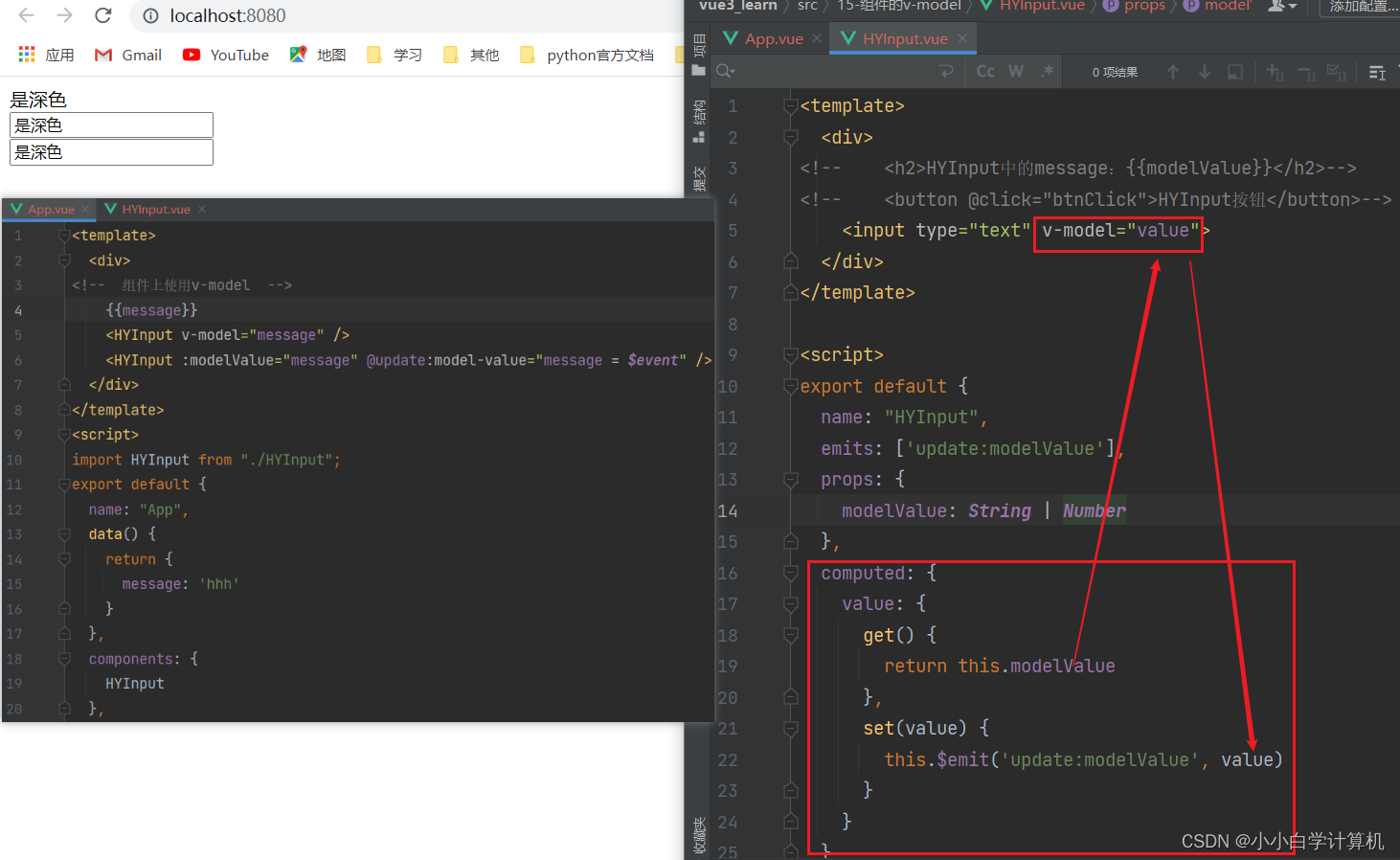This screenshot has height=860, width=1400.
Task: Close the HYInput.vue tab in left editor
Action: (x=202, y=209)
